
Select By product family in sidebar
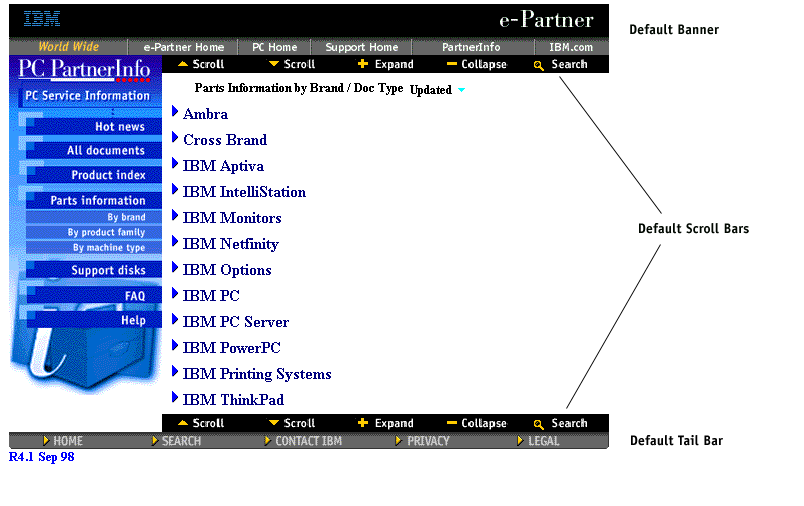[x=106, y=232]
